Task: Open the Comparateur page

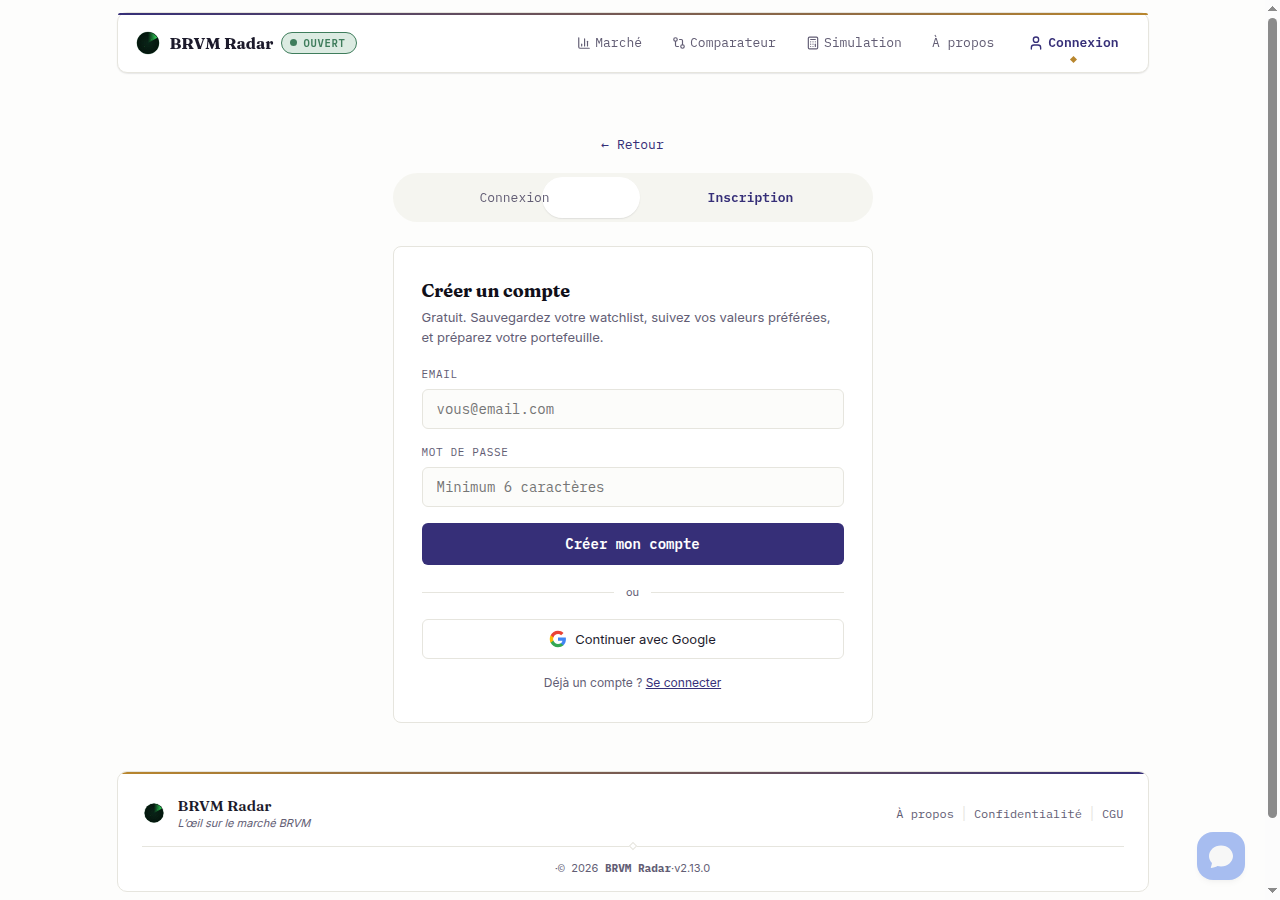Action: (x=724, y=43)
